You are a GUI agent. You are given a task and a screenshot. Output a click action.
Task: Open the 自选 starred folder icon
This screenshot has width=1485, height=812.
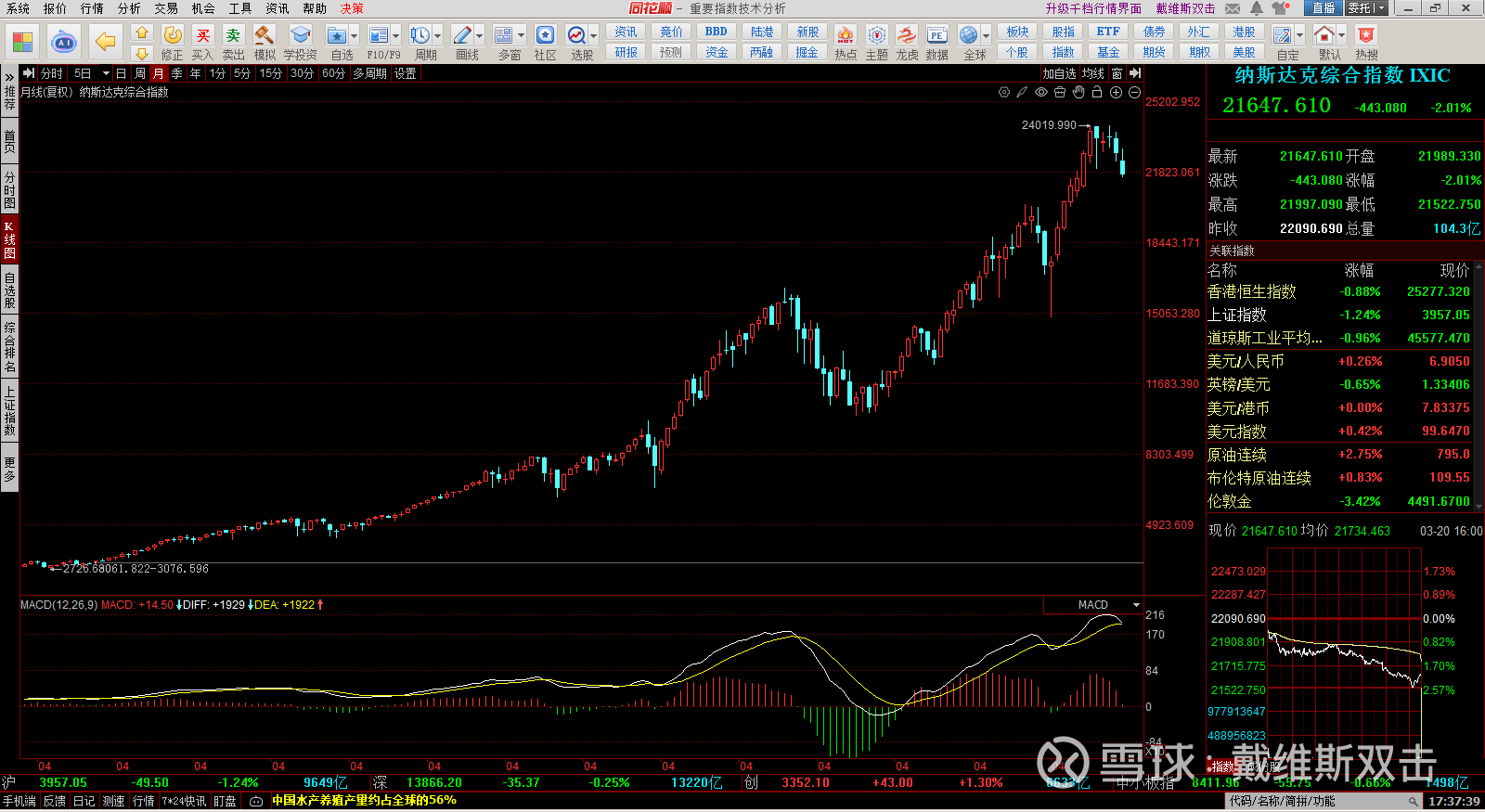pos(337,35)
